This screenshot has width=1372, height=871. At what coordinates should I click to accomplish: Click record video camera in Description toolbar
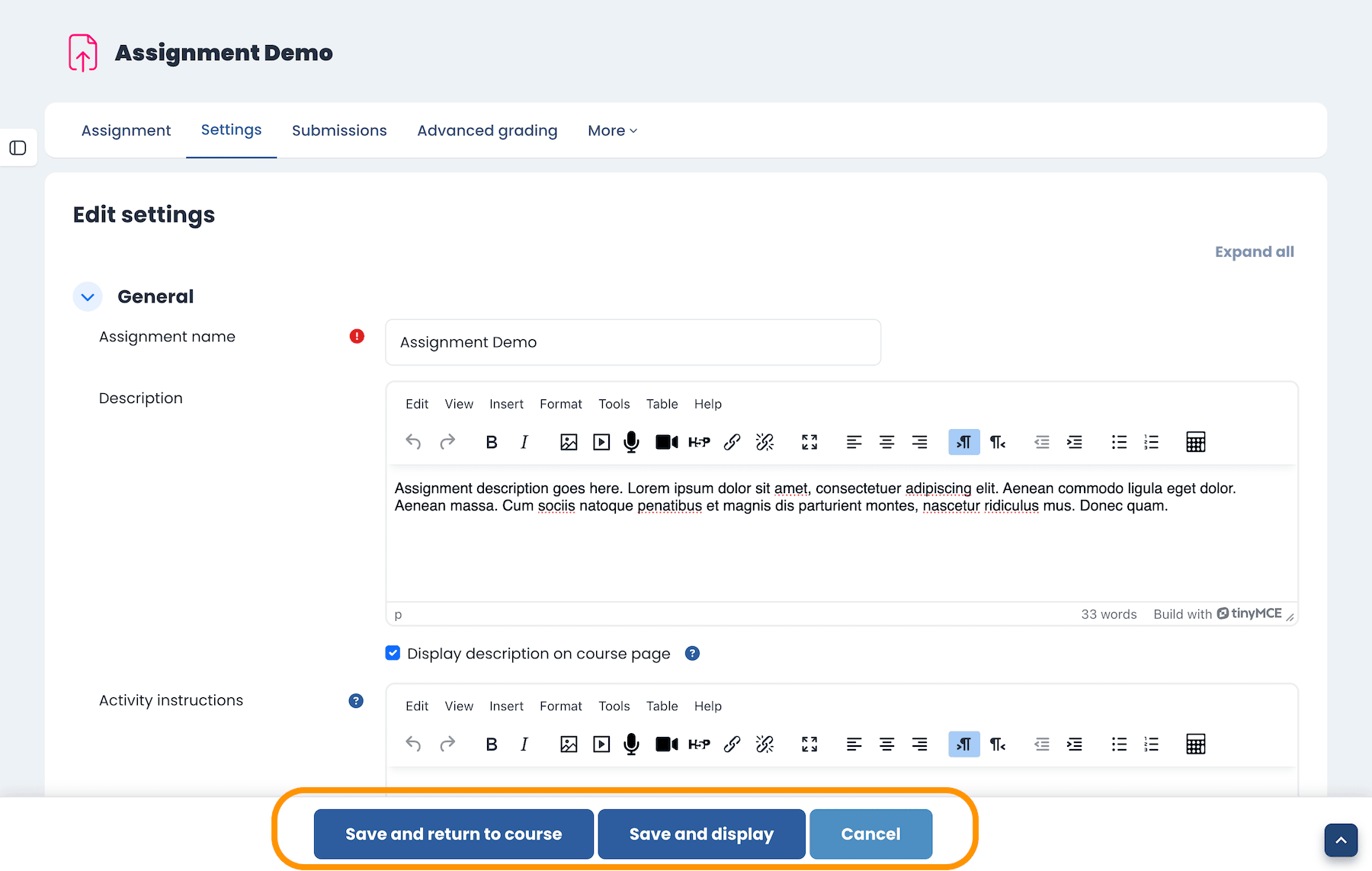tap(666, 442)
